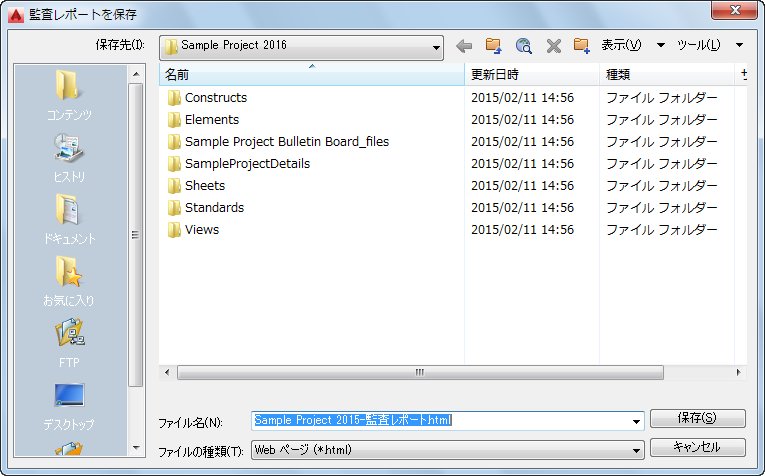Click the places panel scroll up arrow

tap(136, 74)
